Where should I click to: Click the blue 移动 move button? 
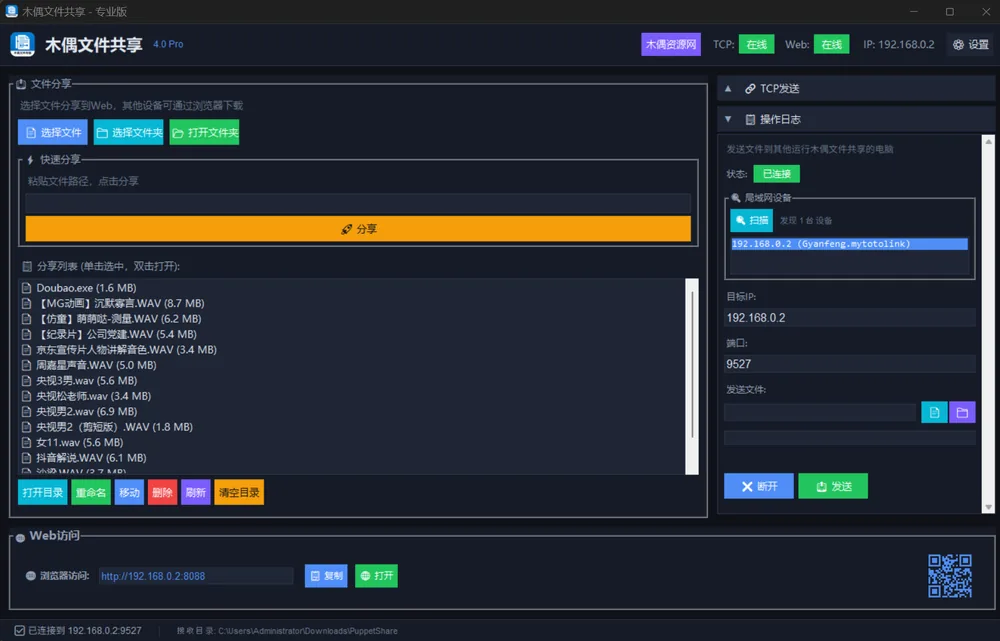(x=129, y=492)
